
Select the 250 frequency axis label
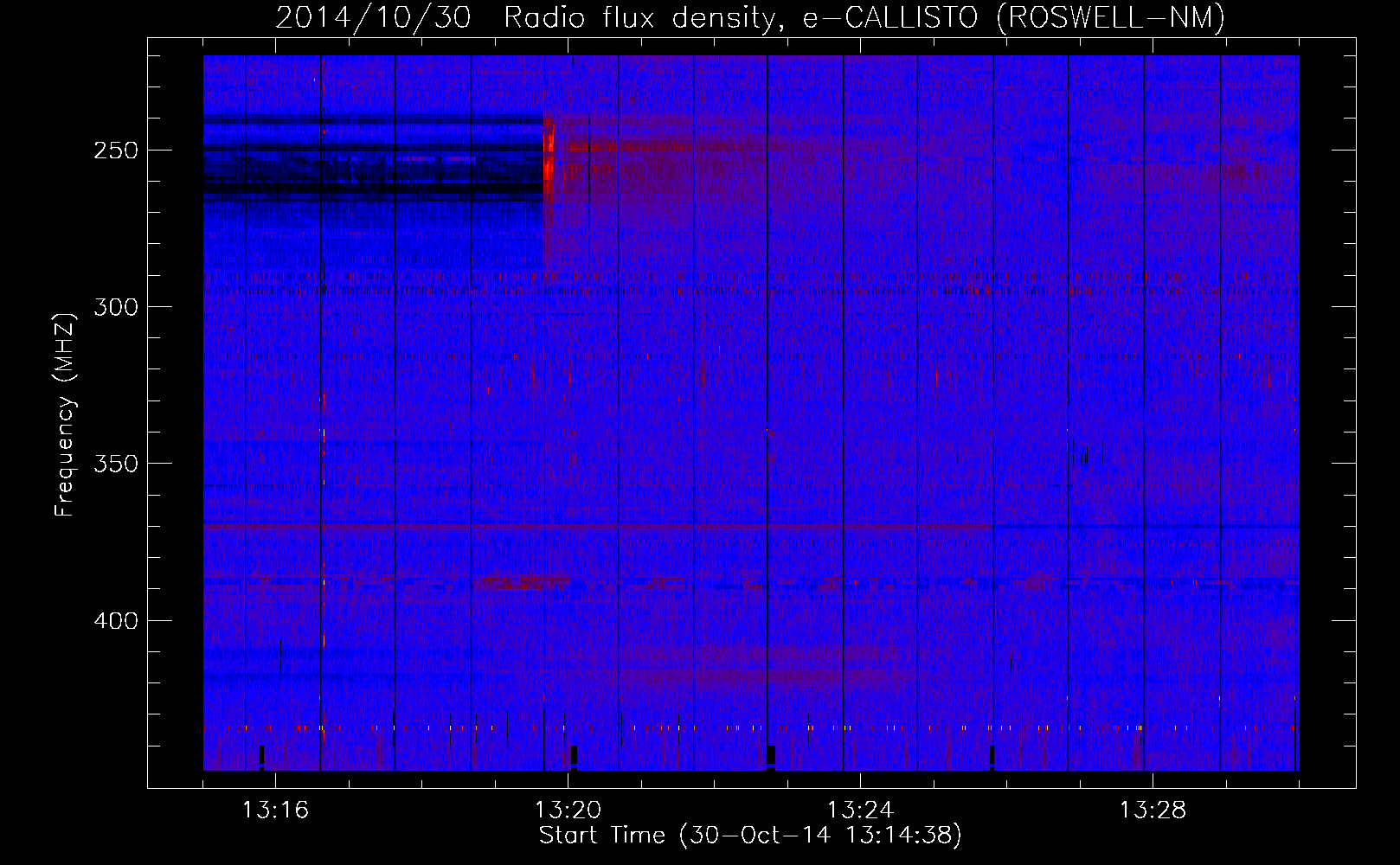(116, 151)
